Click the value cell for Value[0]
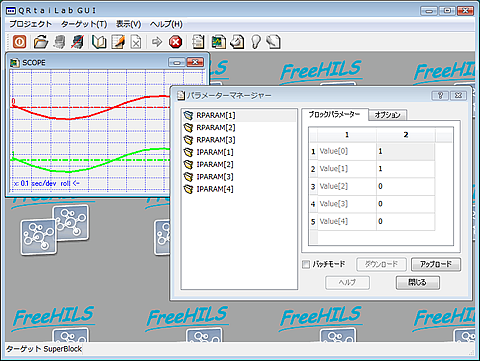Viewport: 480px width, 361px height. (405, 152)
